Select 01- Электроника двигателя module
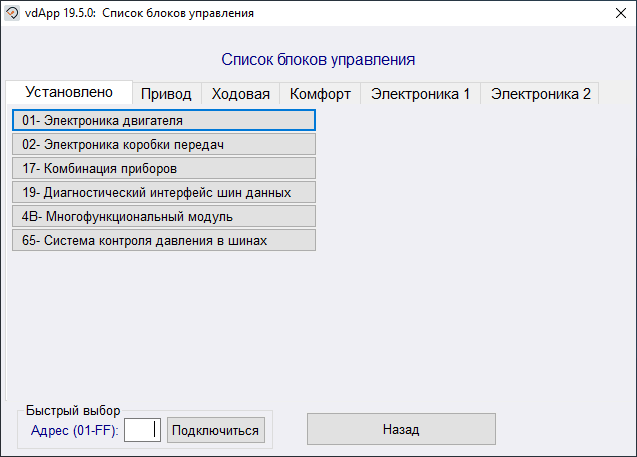The image size is (637, 457). 164,120
